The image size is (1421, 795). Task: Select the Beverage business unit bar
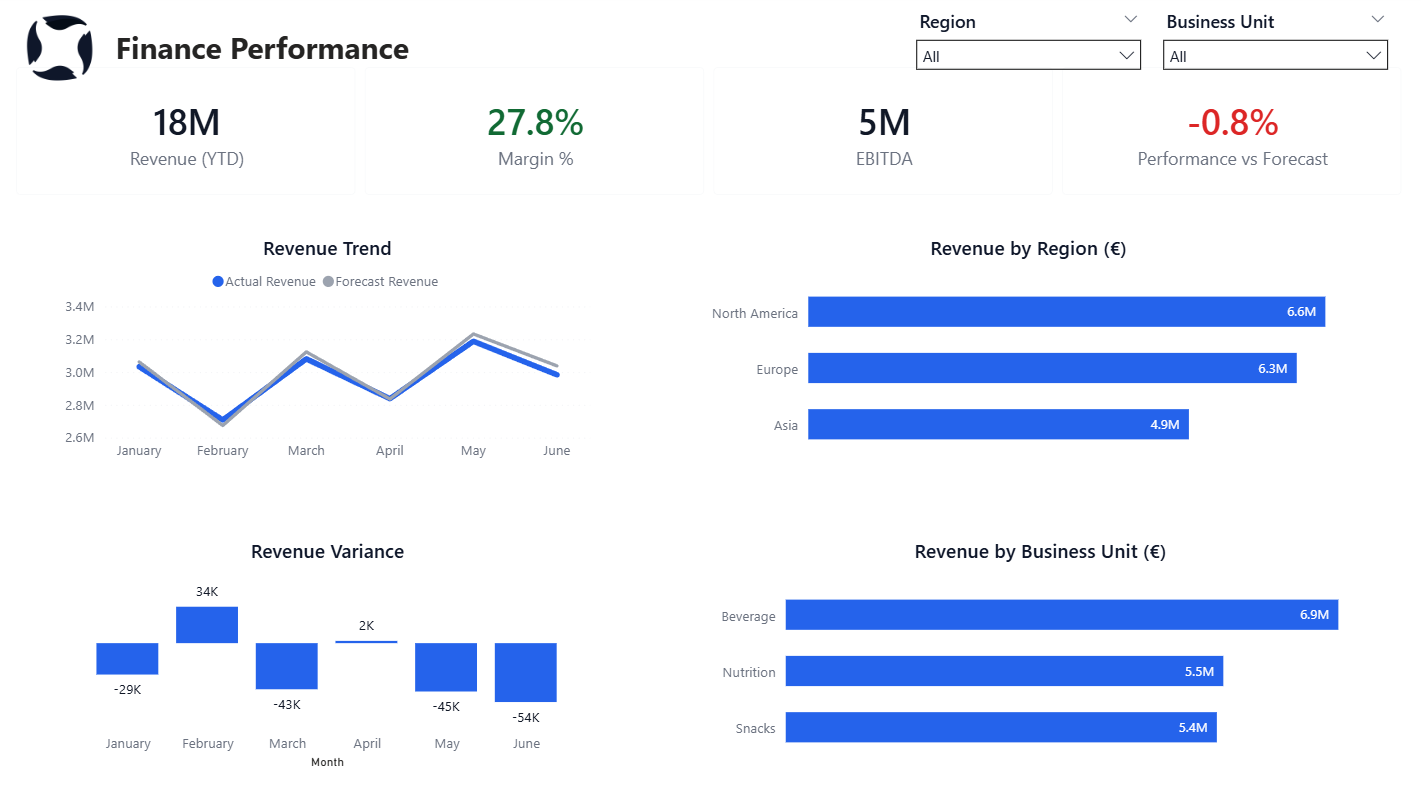click(x=1061, y=615)
